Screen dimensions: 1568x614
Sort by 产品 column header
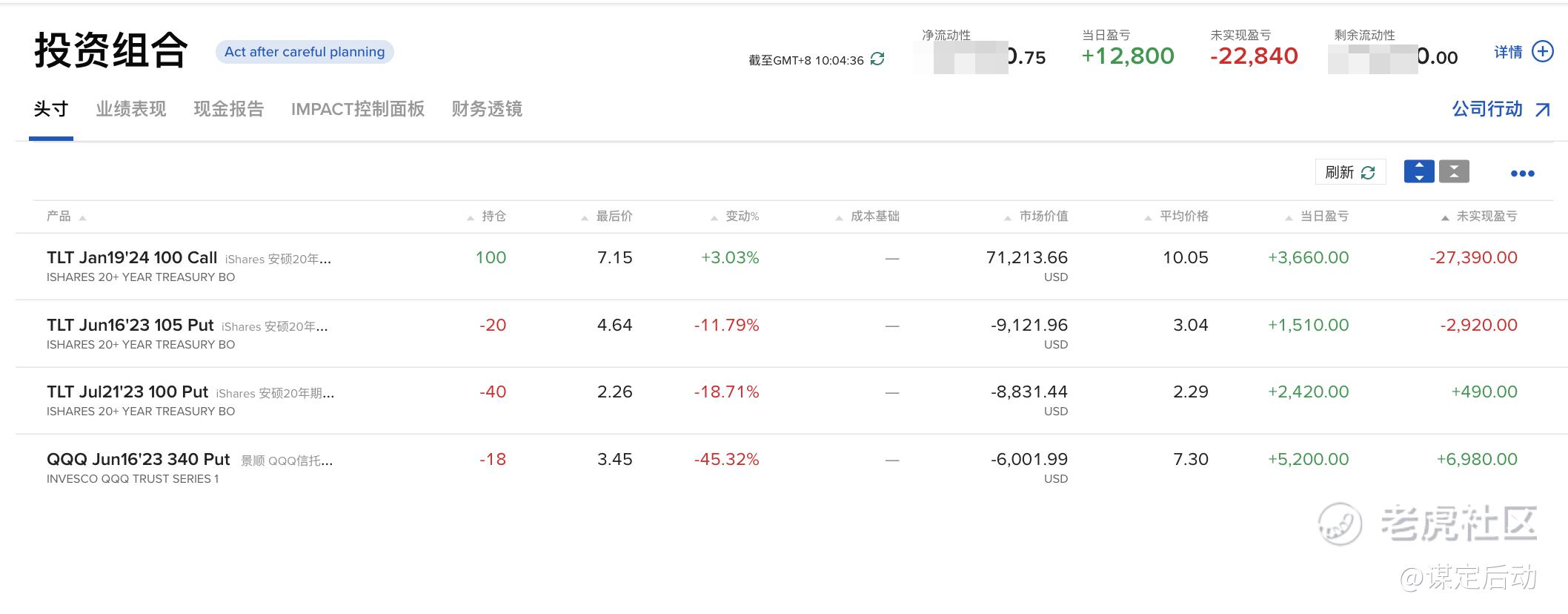click(59, 217)
